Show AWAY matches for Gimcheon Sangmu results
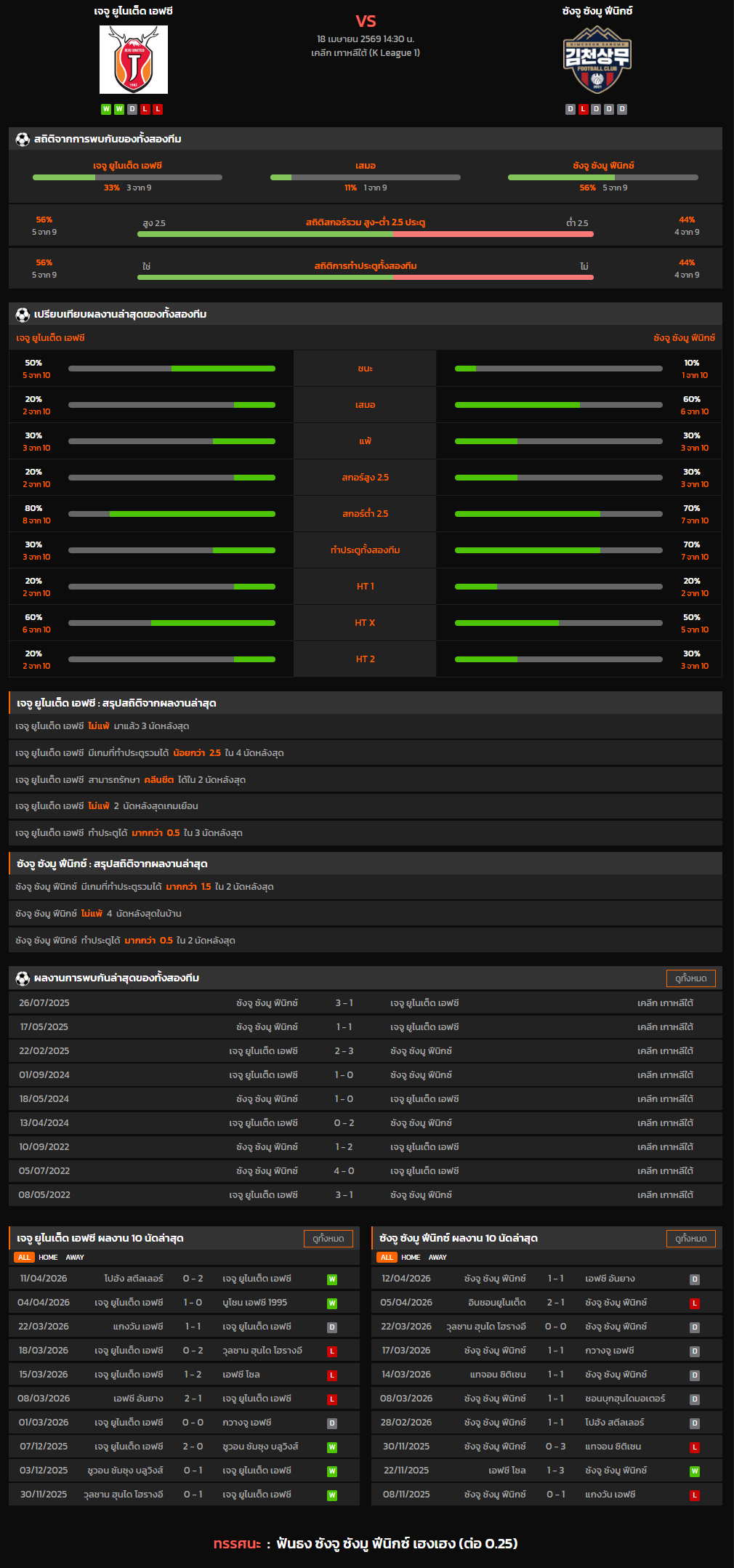This screenshot has height=1568, width=734. pos(437,1258)
